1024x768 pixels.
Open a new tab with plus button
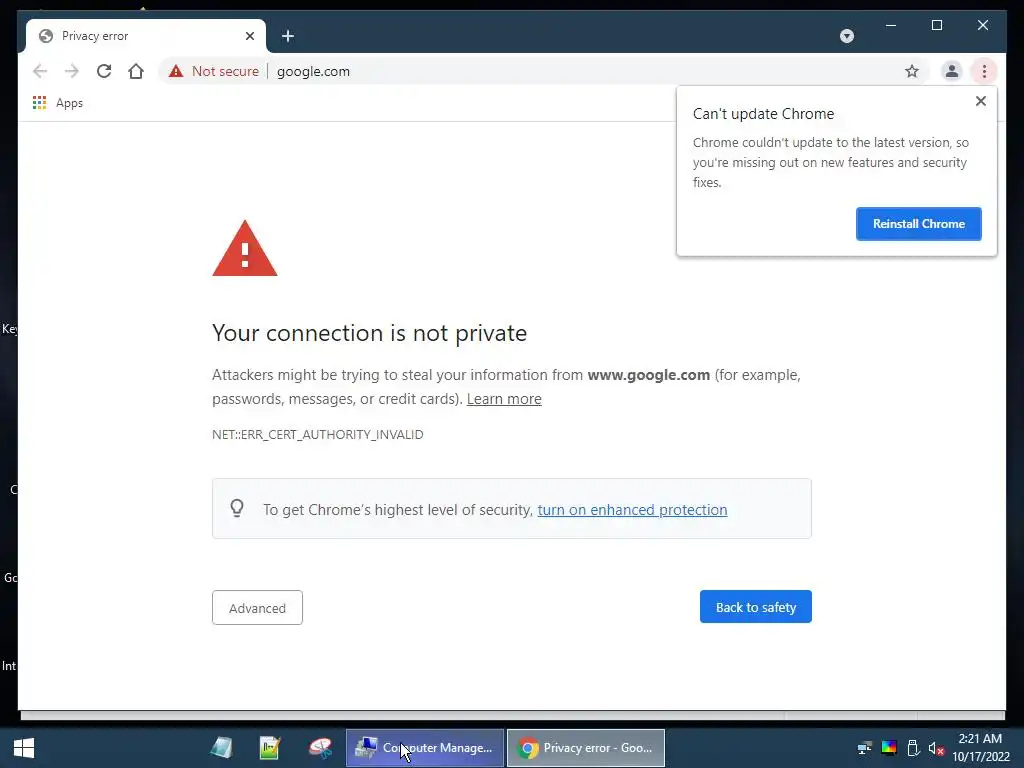[288, 36]
